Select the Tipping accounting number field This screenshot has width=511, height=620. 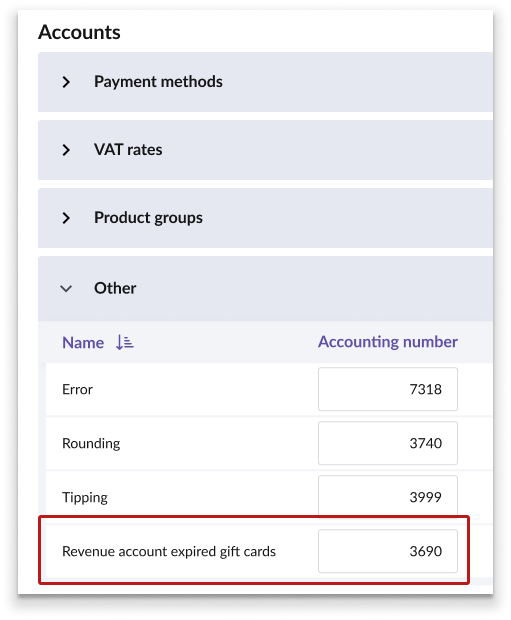coord(388,496)
